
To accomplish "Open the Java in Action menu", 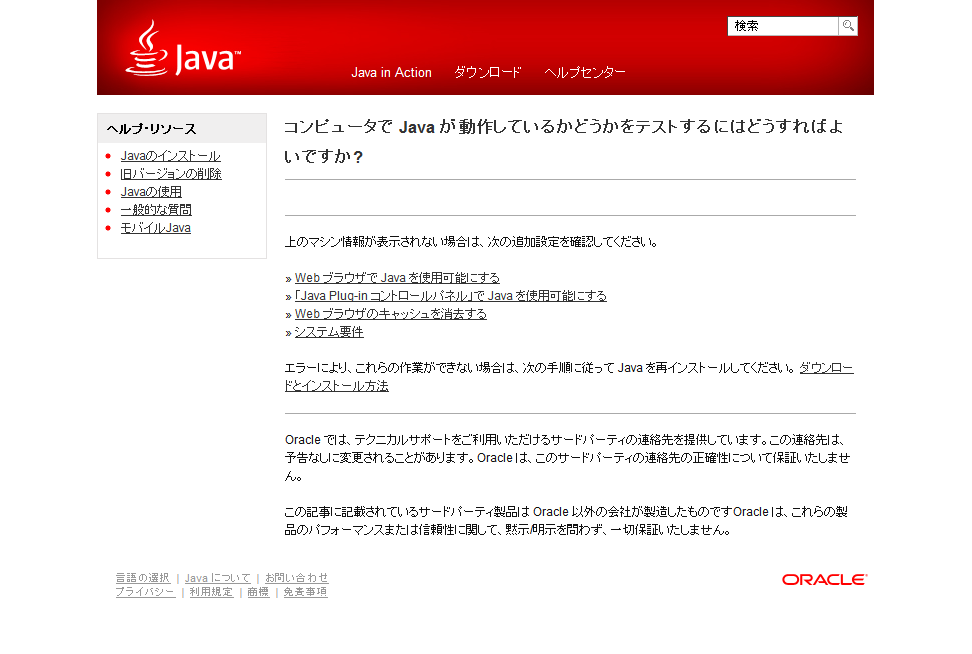I will tap(391, 73).
